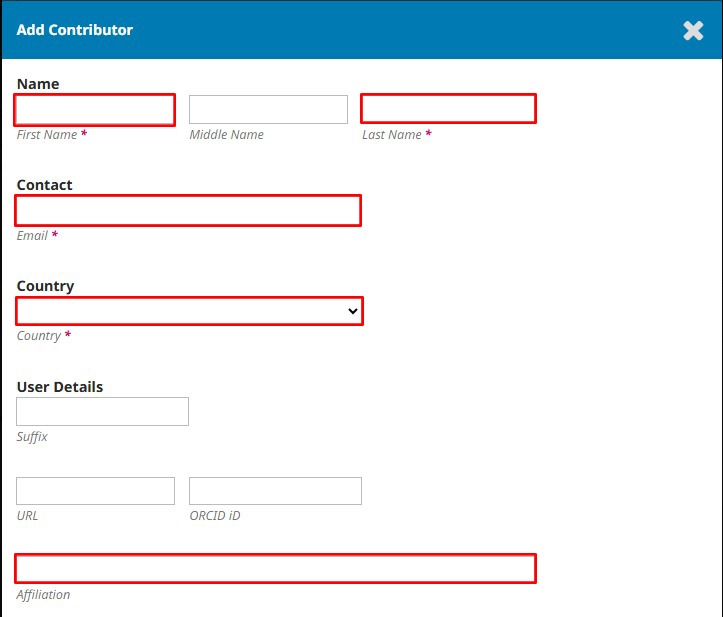This screenshot has width=723, height=617.
Task: Click the italic Country label below dropdown
Action: [39, 336]
